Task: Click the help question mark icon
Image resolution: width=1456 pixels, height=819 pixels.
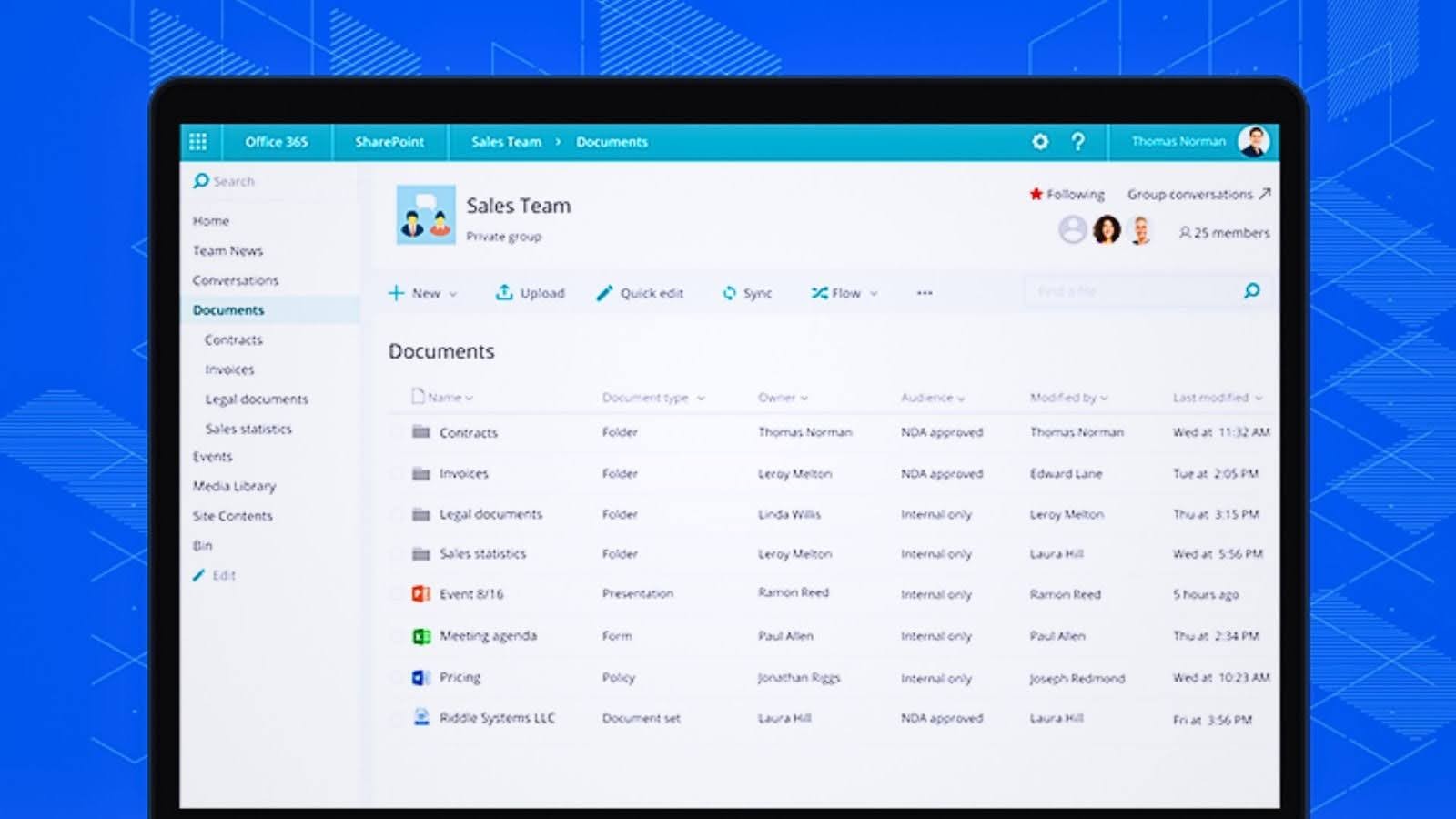Action: point(1078,142)
